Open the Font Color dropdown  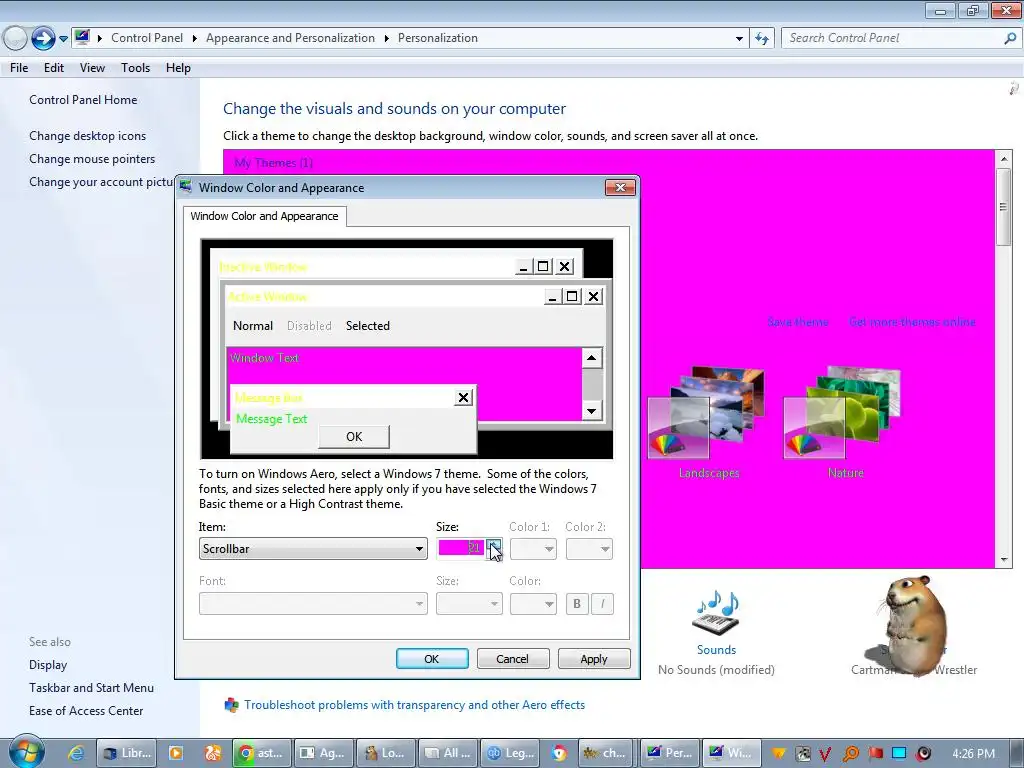point(533,603)
